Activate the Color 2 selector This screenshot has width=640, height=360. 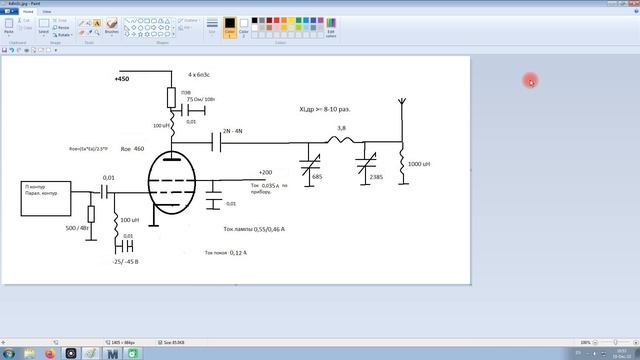point(244,27)
